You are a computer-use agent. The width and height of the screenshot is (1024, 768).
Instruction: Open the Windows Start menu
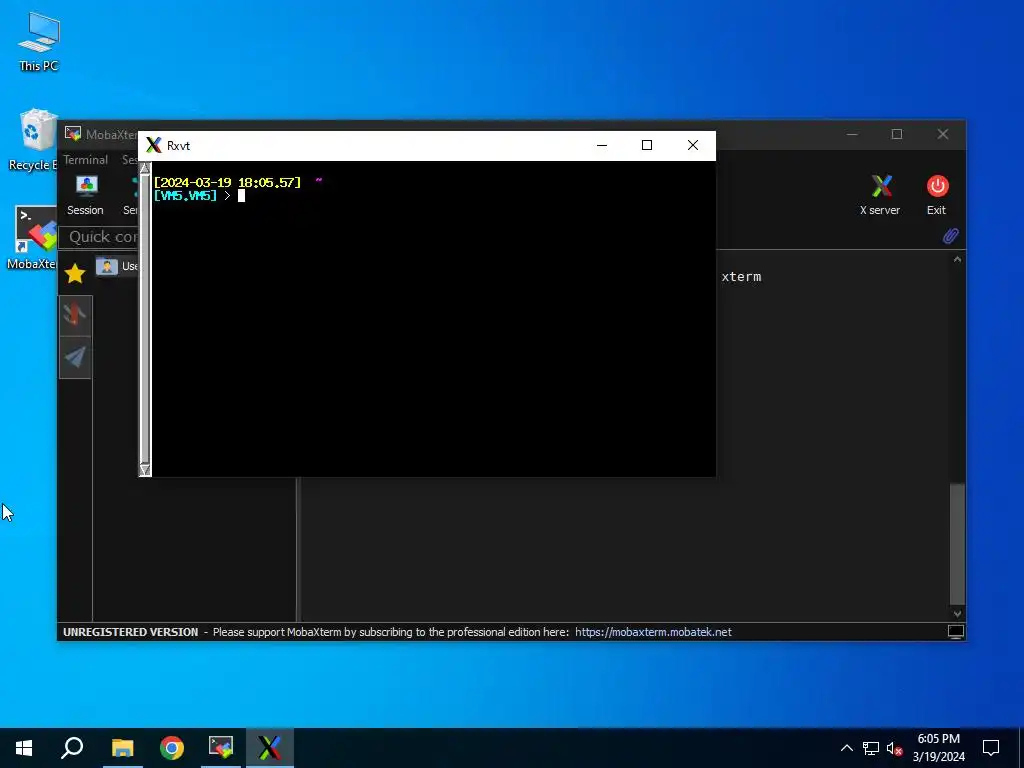(24, 748)
